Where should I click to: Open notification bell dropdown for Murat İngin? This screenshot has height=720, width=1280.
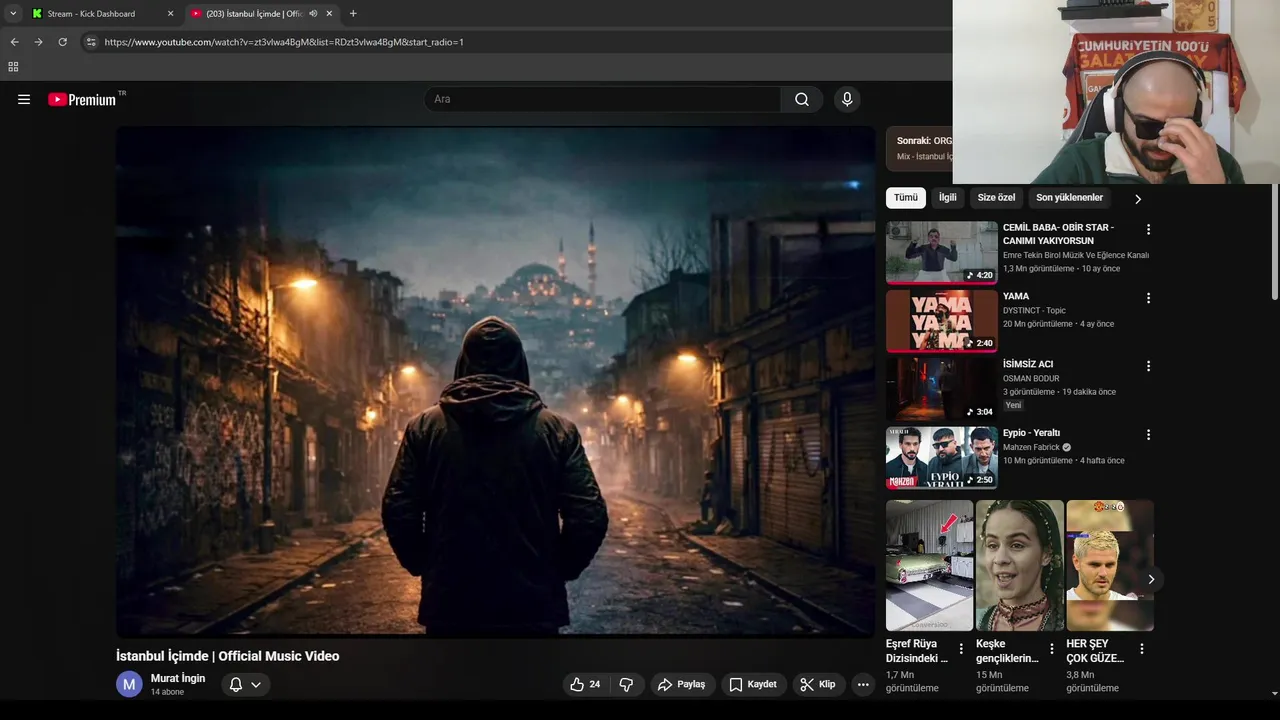point(245,685)
